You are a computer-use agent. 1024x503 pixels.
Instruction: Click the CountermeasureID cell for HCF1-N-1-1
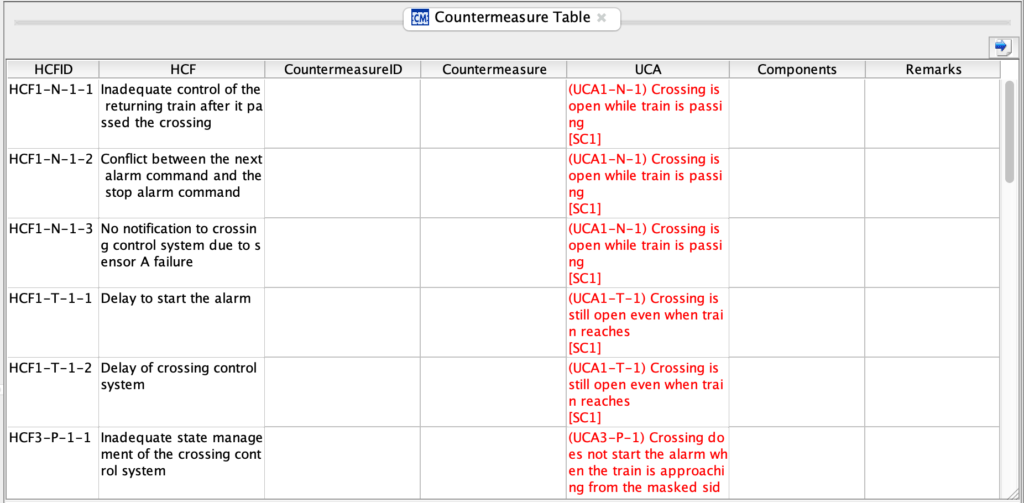(343, 113)
